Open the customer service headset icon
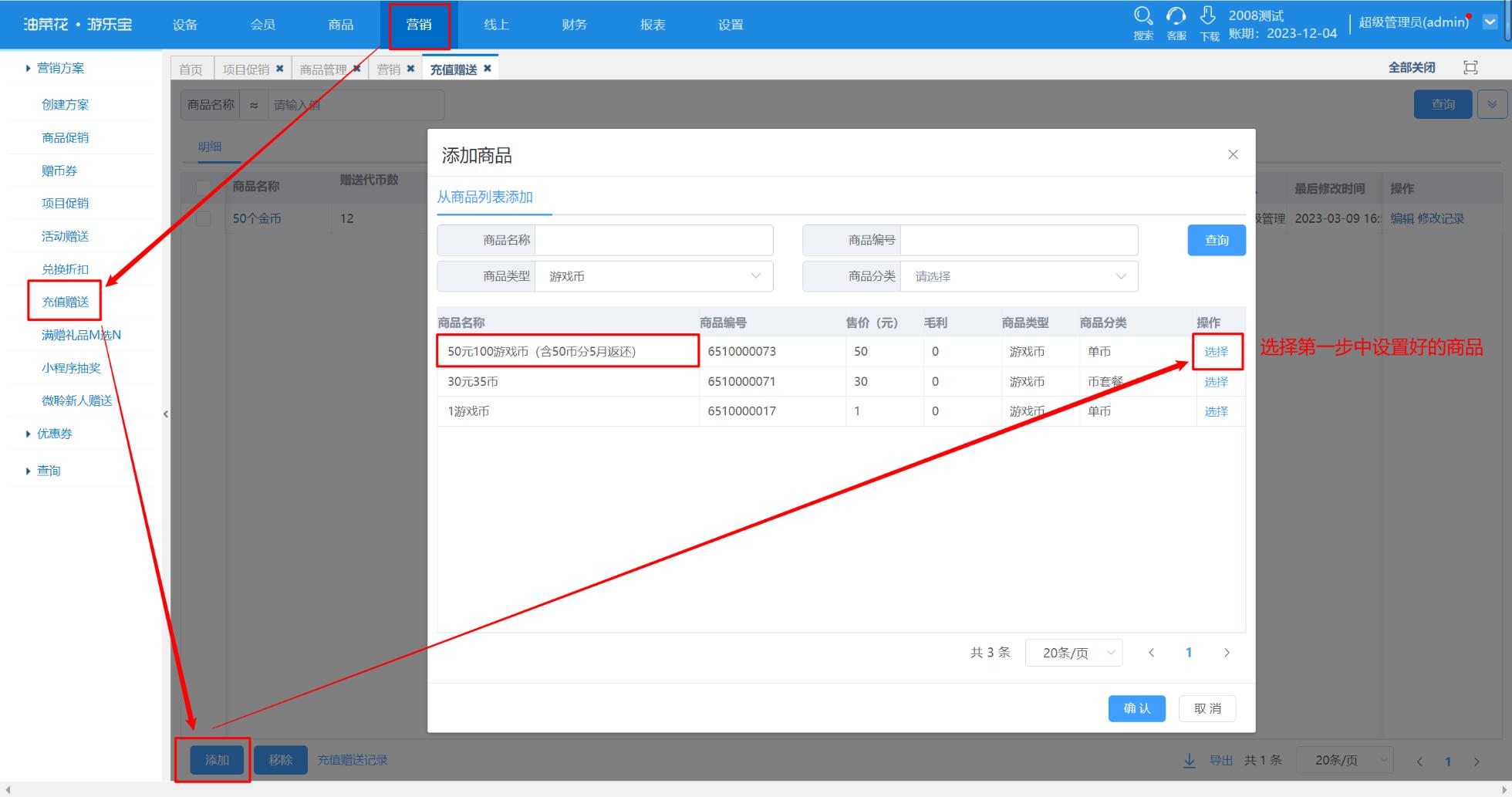This screenshot has width=1512, height=797. click(x=1176, y=16)
